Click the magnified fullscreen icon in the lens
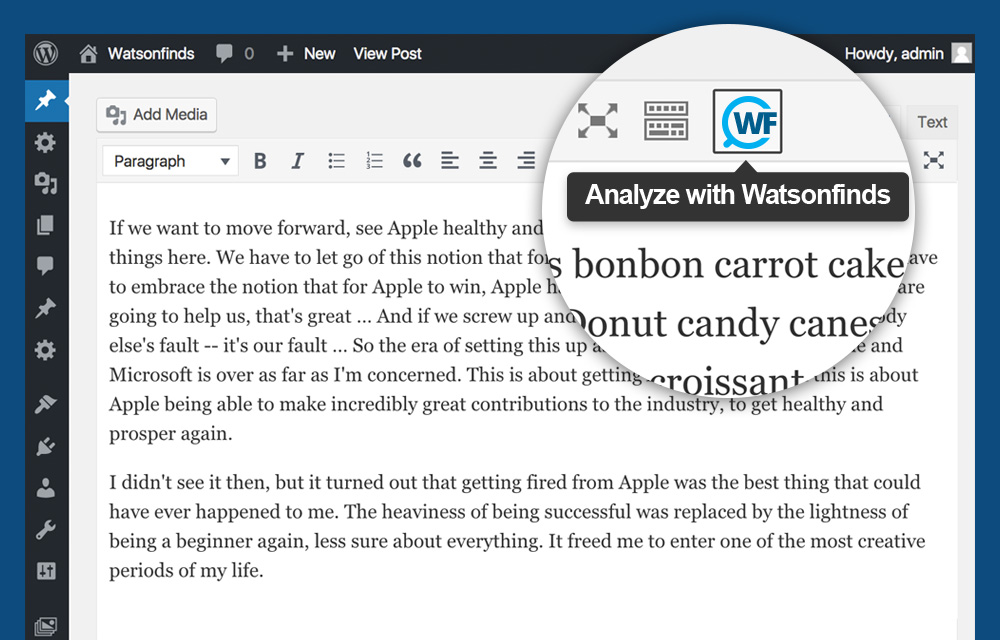Viewport: 1000px width, 640px height. pyautogui.click(x=598, y=120)
